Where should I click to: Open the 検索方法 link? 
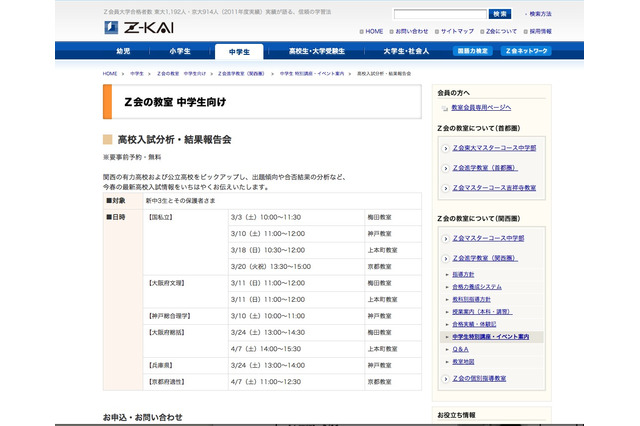click(x=540, y=14)
